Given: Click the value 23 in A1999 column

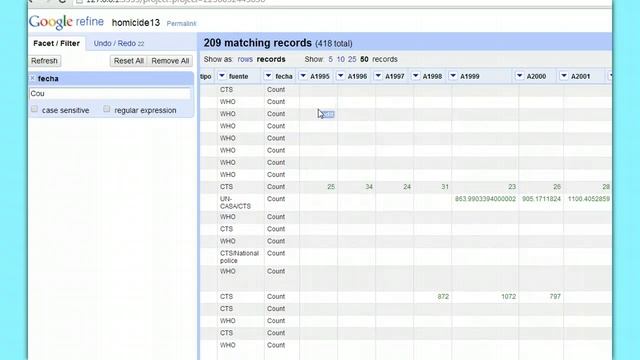Looking at the screenshot, I should [x=512, y=187].
